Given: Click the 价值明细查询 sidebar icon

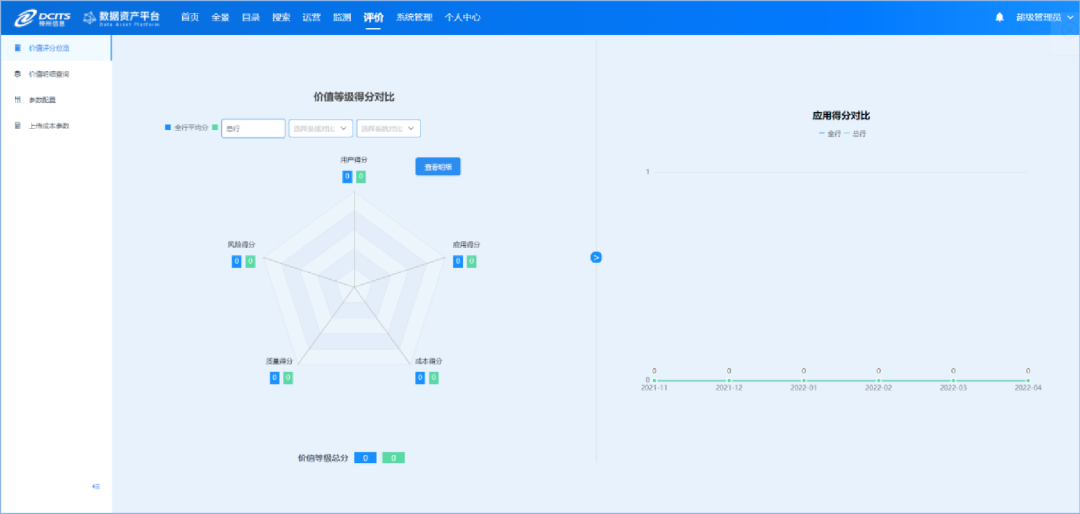Looking at the screenshot, I should [x=18, y=74].
